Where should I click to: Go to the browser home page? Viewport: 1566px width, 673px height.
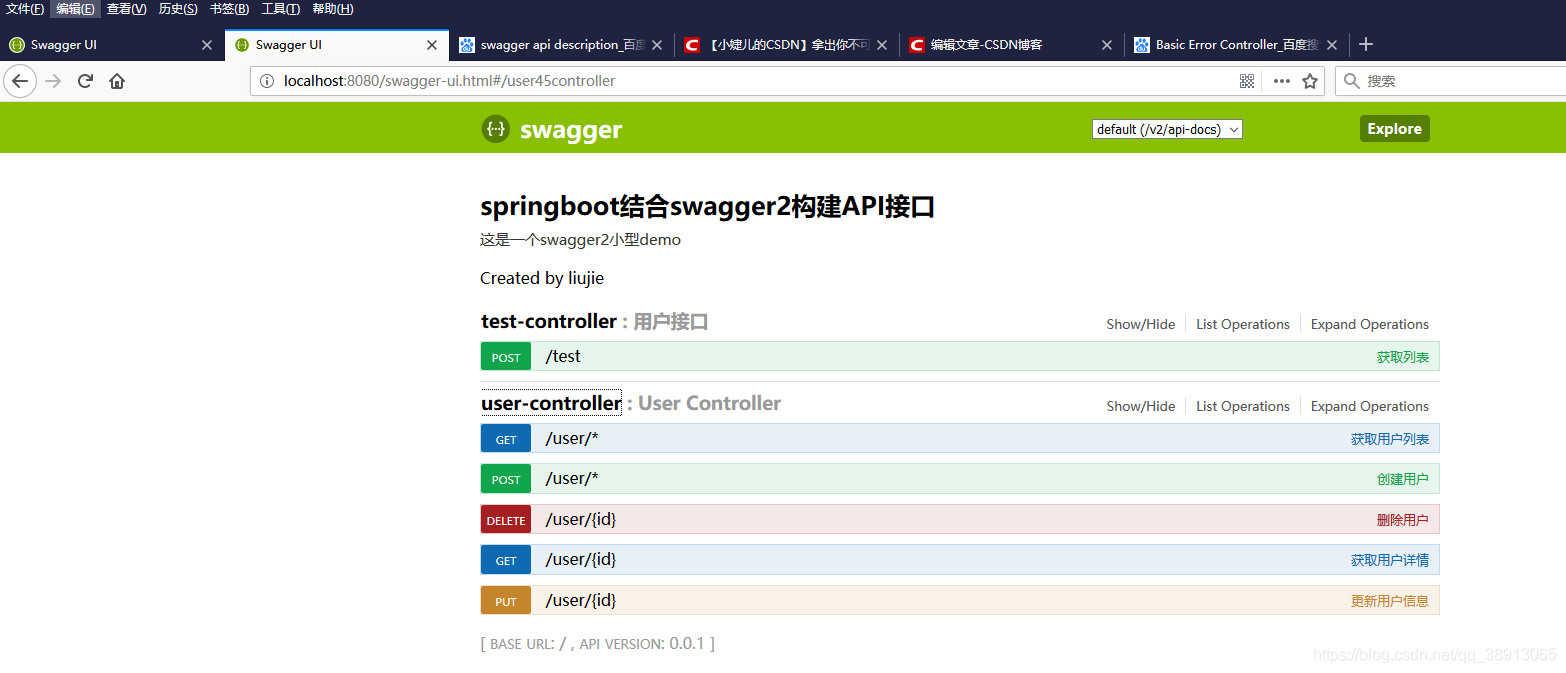117,81
